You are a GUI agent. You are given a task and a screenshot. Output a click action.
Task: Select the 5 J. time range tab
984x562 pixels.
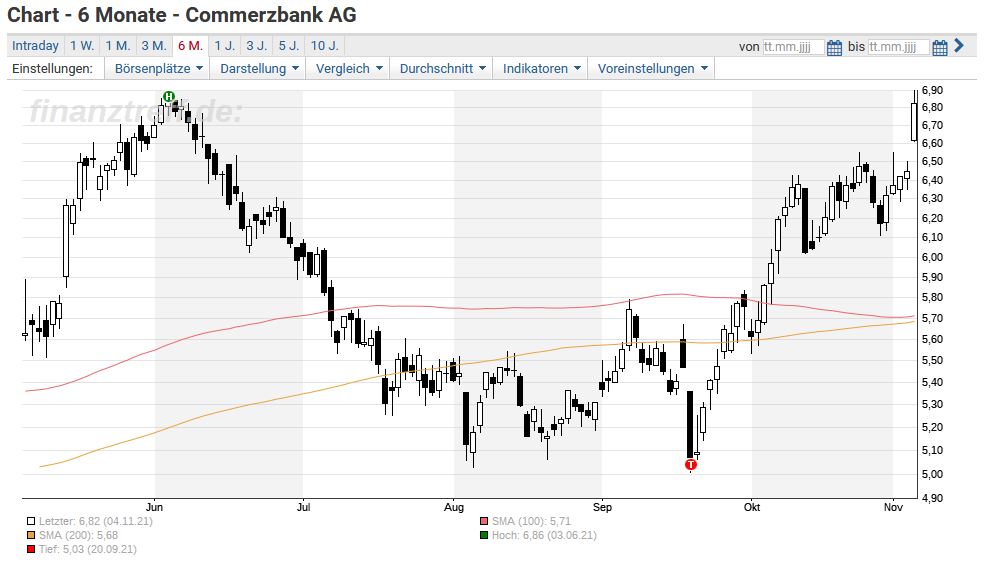pos(289,46)
